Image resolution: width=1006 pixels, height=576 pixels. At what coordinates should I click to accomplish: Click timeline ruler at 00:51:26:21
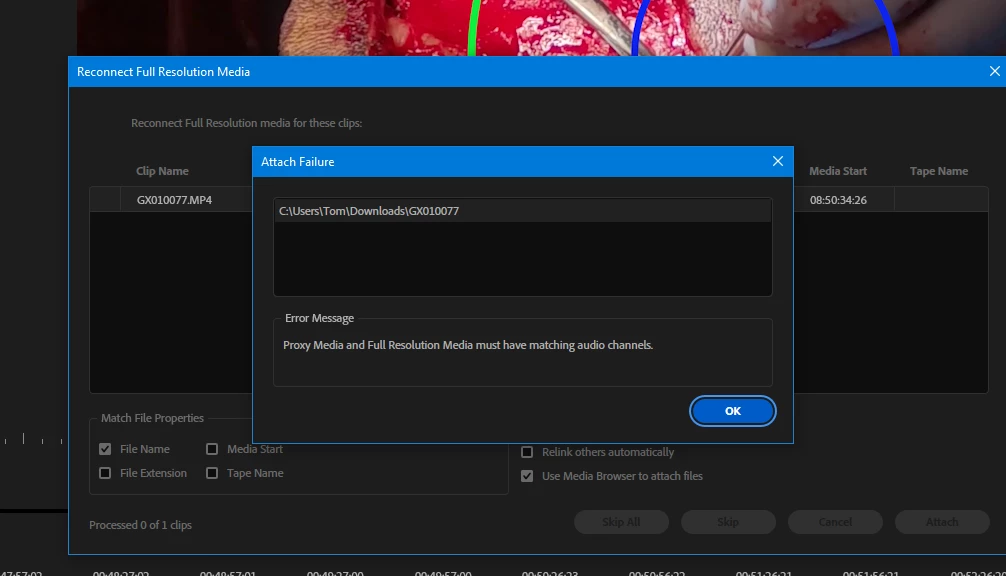[x=763, y=573]
